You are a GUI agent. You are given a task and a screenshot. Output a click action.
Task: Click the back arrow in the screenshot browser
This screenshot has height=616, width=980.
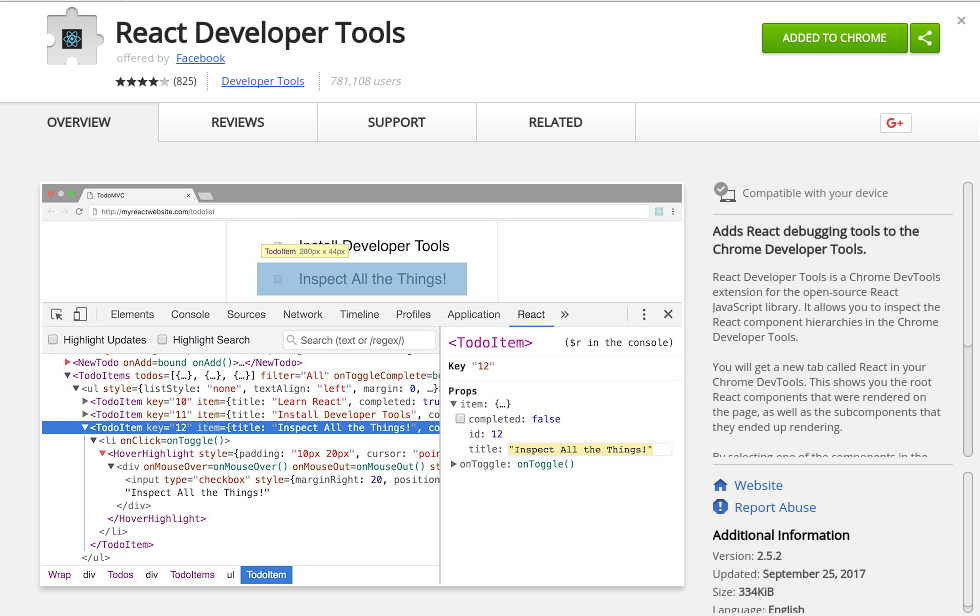click(x=51, y=212)
